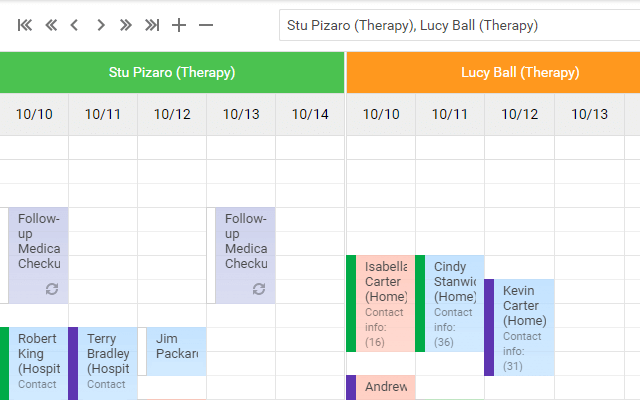This screenshot has height=400, width=640.
Task: Click the minus zoom-out icon
Action: (206, 25)
